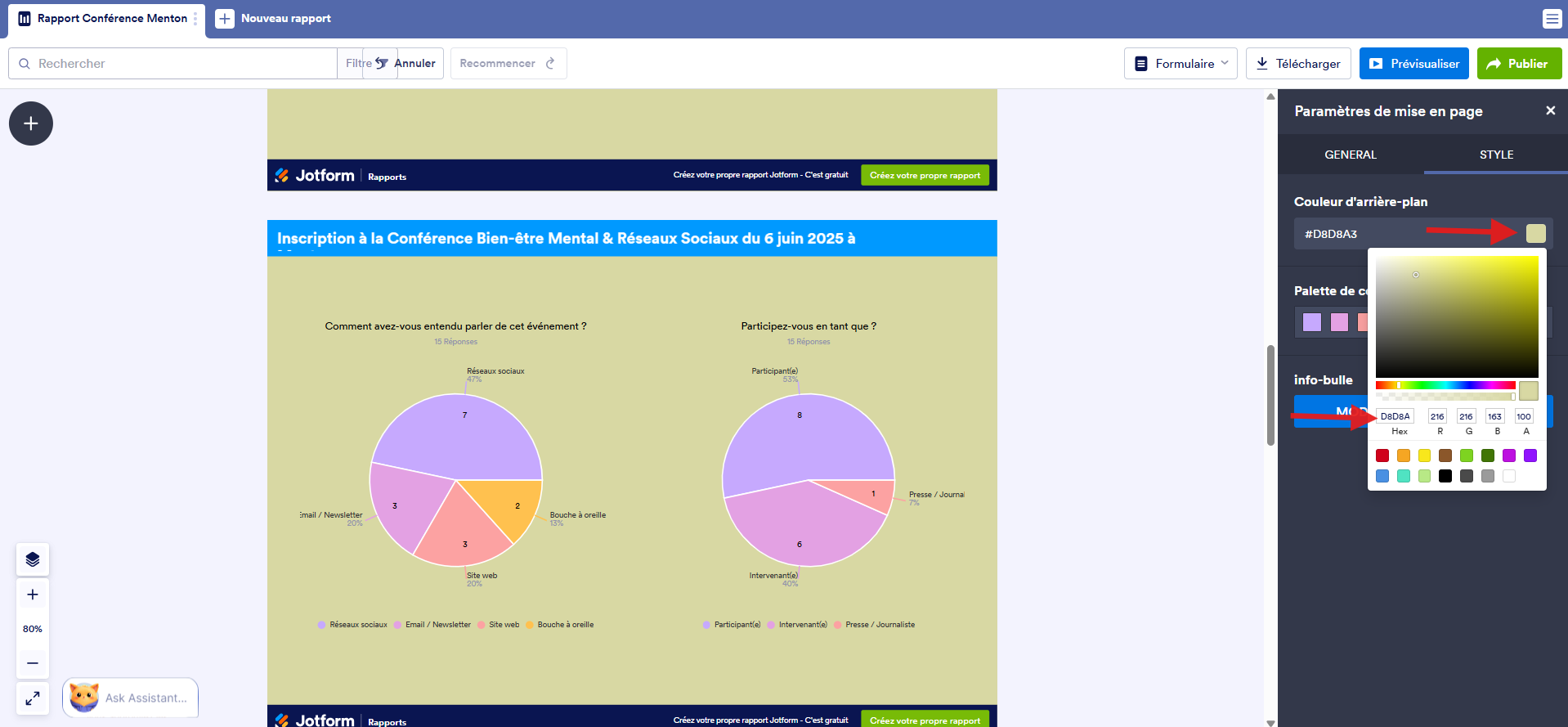Zoom in with the plus icon above 80%
This screenshot has width=1568, height=727.
(33, 595)
